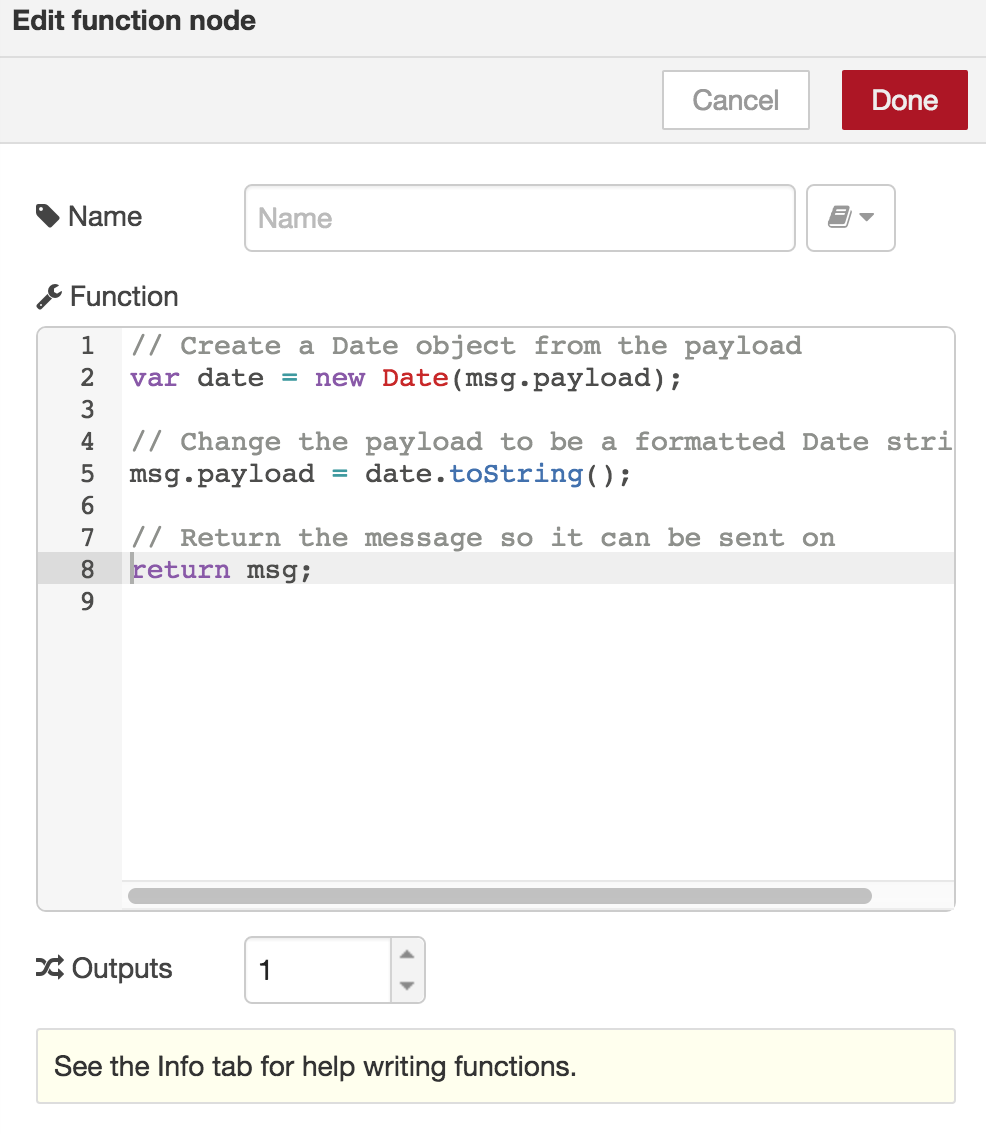Click the Cancel button
Image resolution: width=986 pixels, height=1134 pixels.
click(x=736, y=100)
